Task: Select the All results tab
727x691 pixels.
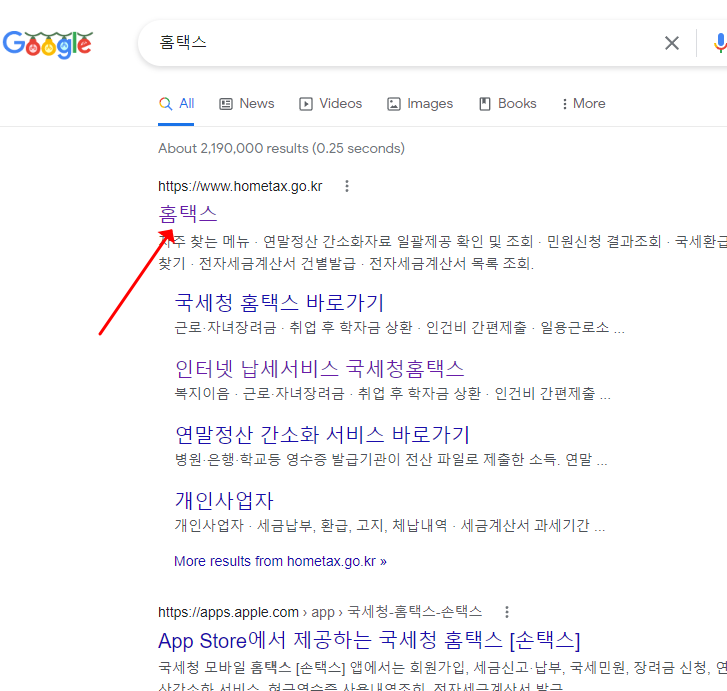Action: (176, 103)
